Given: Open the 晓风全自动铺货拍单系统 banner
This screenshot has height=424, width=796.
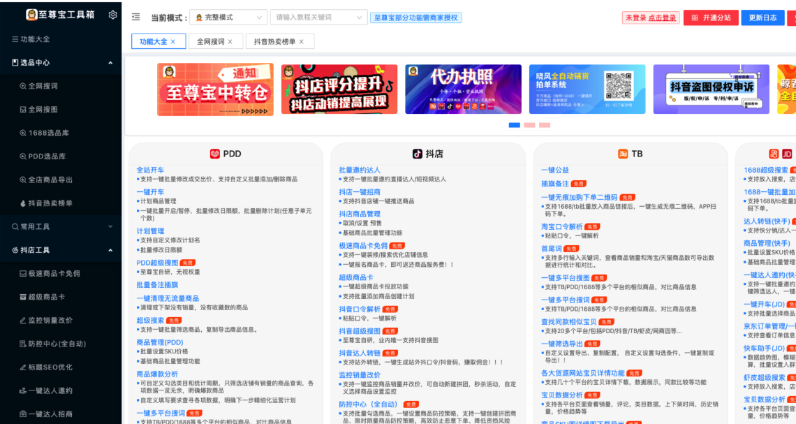Looking at the screenshot, I should pyautogui.click(x=587, y=89).
